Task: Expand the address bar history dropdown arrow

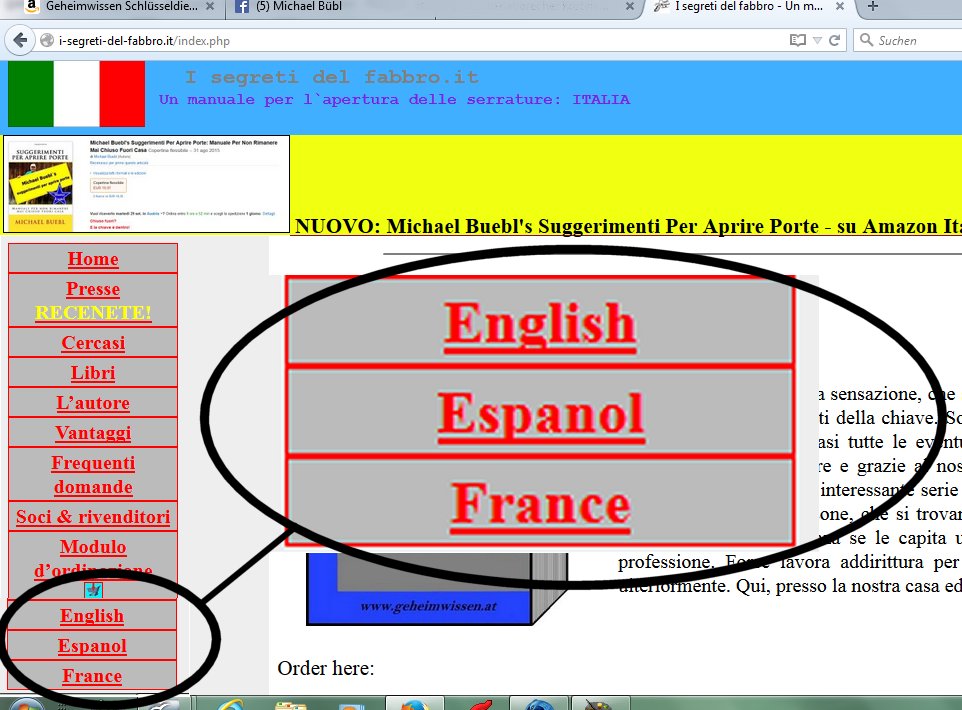Action: click(817, 41)
